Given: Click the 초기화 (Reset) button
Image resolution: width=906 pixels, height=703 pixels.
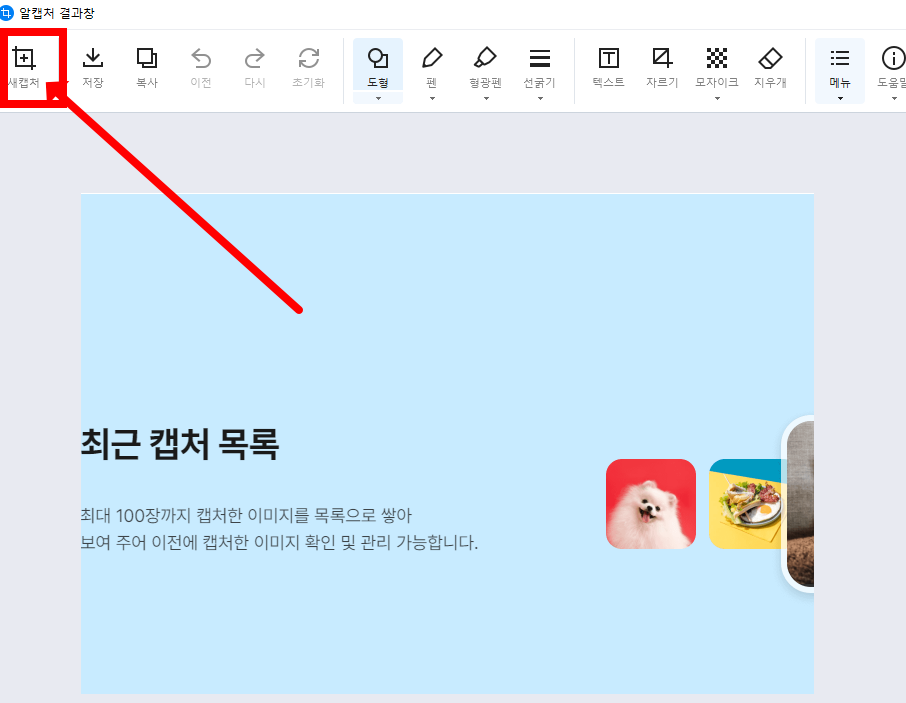Looking at the screenshot, I should pyautogui.click(x=309, y=60).
